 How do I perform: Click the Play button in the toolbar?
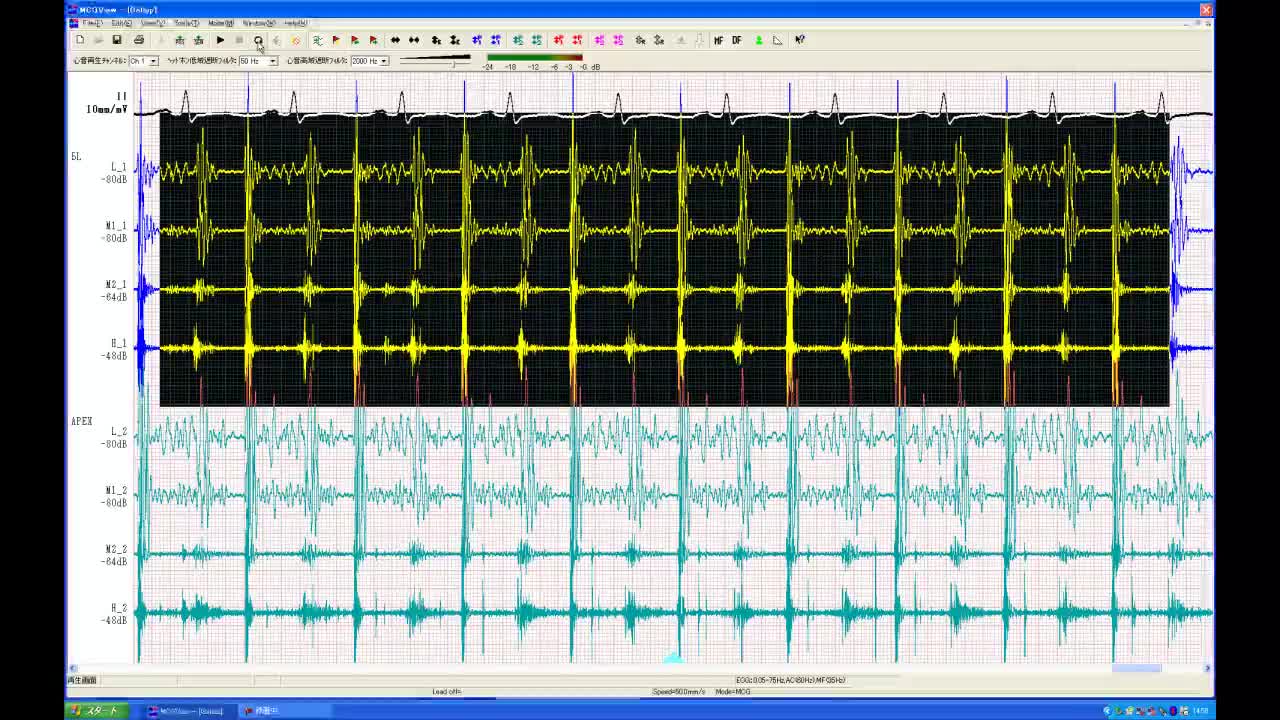220,40
